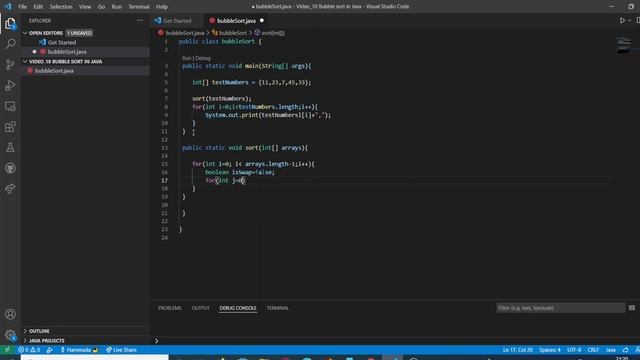
Task: Click the minimap code overview
Action: (x=623, y=45)
